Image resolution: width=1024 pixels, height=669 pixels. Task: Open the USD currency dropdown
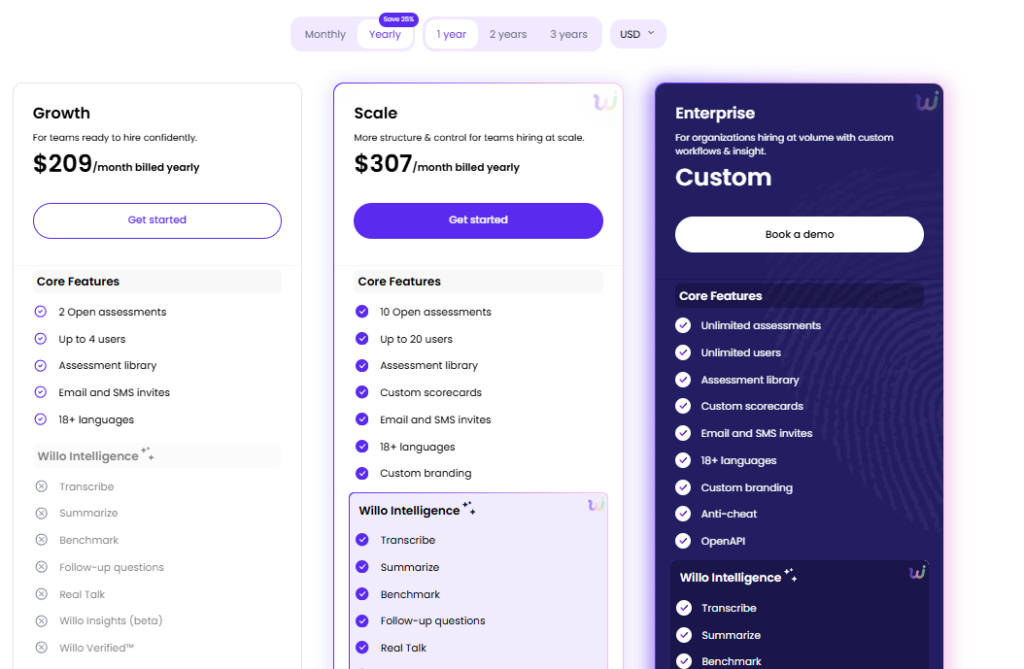637,34
